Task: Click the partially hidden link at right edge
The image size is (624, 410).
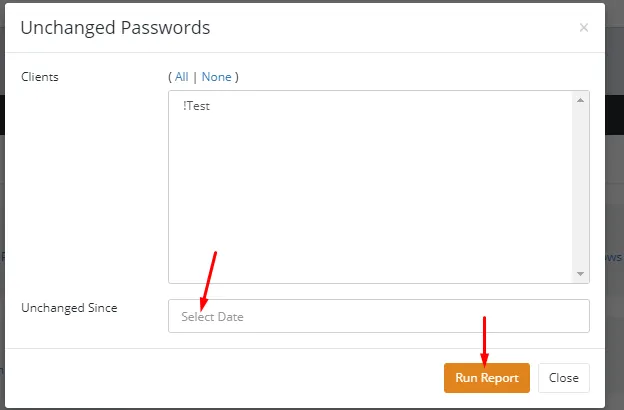Action: point(614,257)
